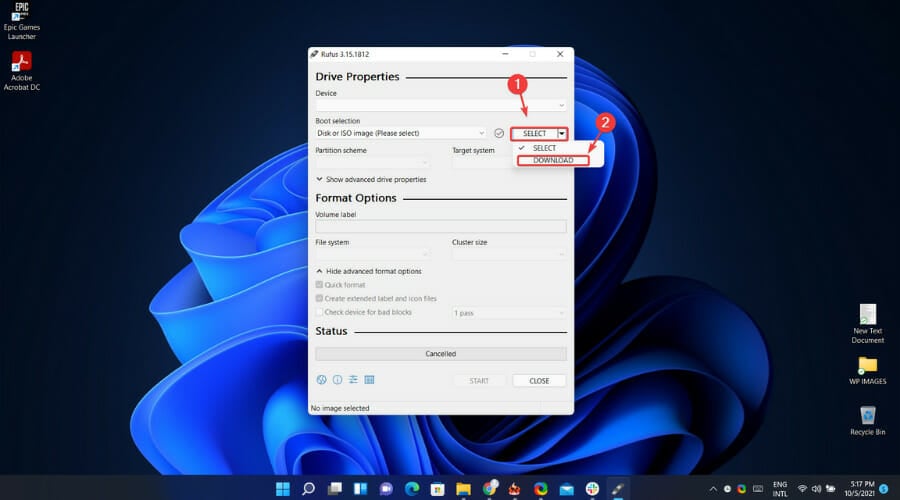Minimize the Rufus window
The width and height of the screenshot is (900, 500).
pyautogui.click(x=505, y=54)
